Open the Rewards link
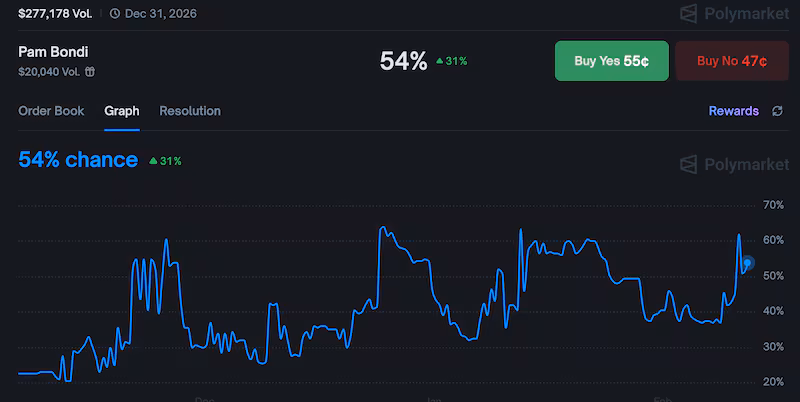This screenshot has height=402, width=800. point(733,111)
